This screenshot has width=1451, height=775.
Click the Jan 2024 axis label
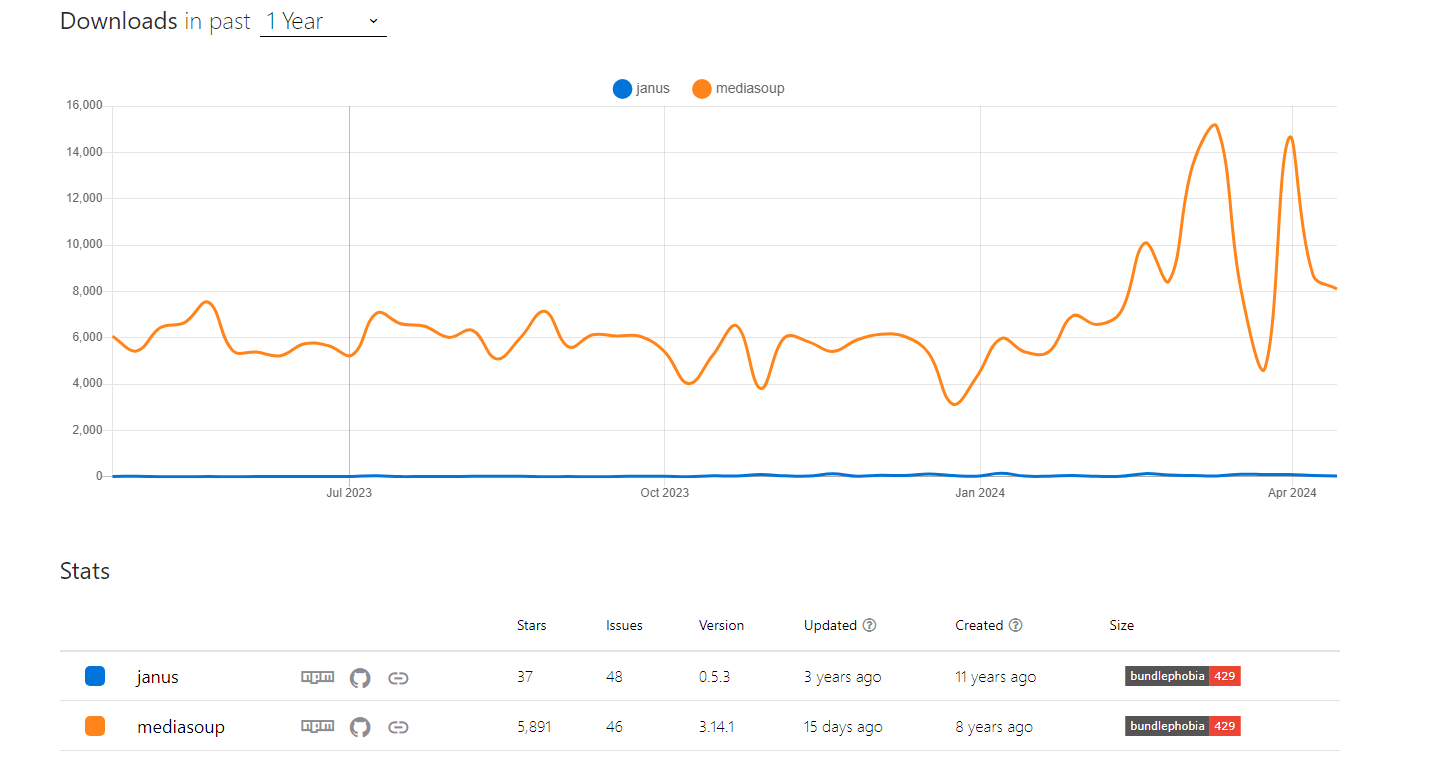click(x=980, y=493)
